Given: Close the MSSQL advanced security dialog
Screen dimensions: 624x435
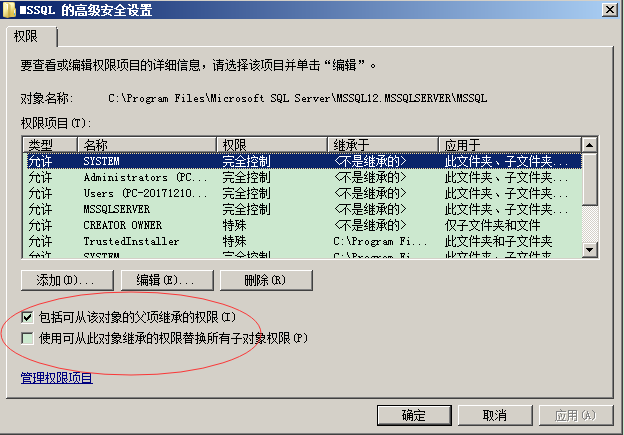Looking at the screenshot, I should [x=609, y=10].
